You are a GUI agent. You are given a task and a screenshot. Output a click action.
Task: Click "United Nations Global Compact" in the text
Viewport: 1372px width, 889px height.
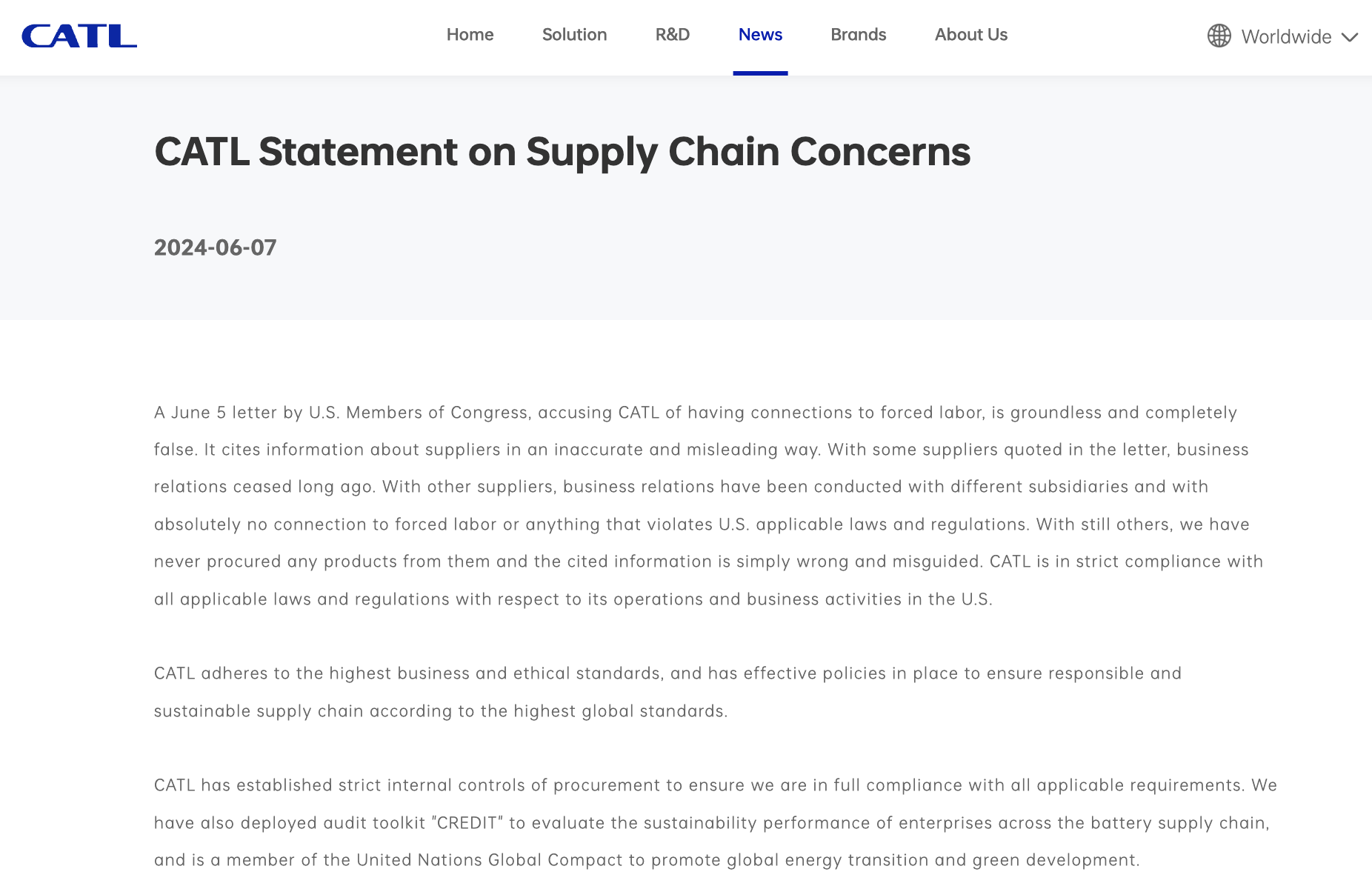click(490, 860)
